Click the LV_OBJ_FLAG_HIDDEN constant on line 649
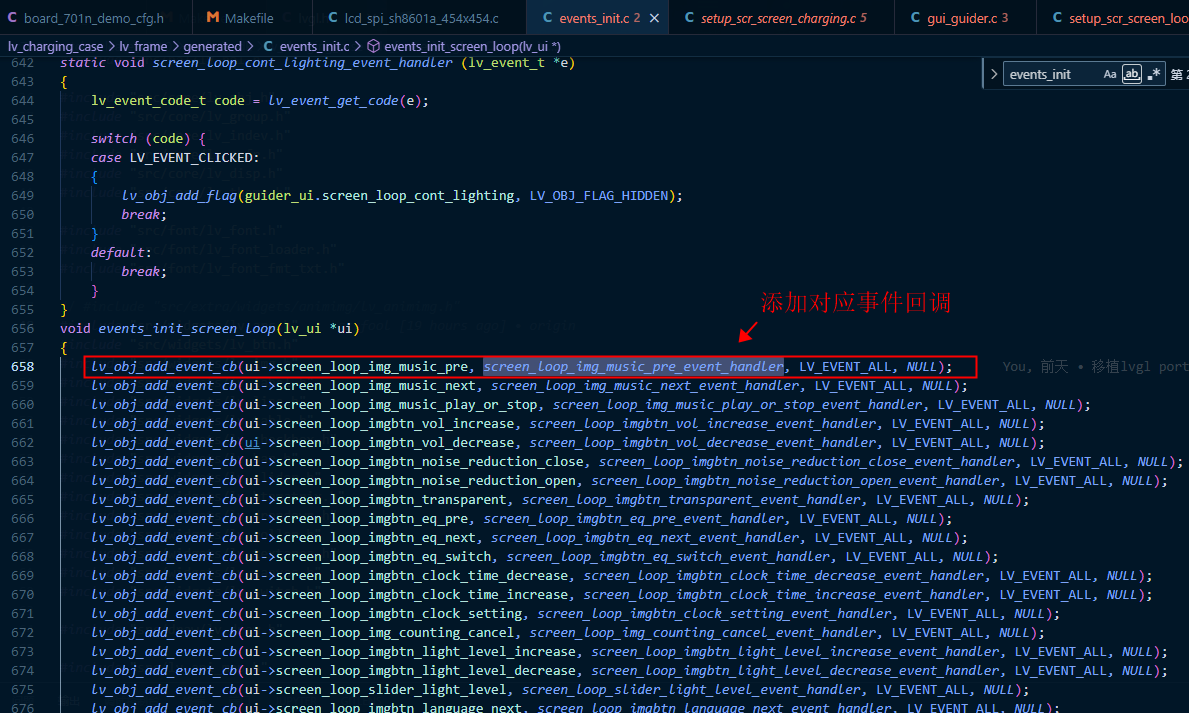Screen dimensions: 1189x713 tap(599, 196)
